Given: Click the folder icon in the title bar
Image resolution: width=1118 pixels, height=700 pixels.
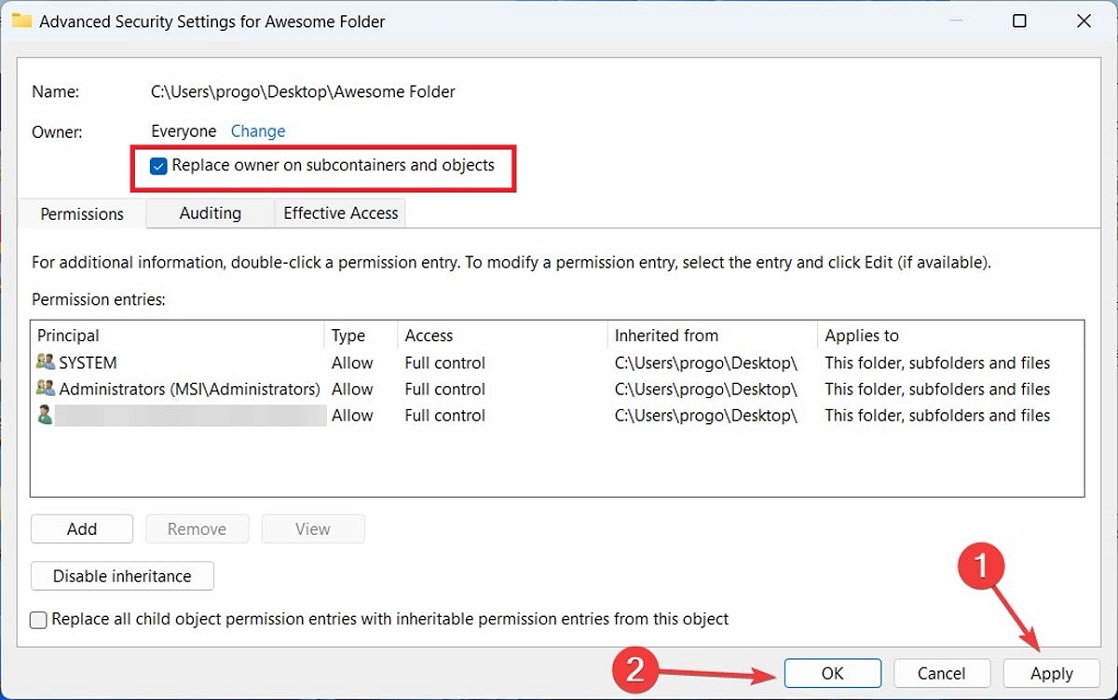Looking at the screenshot, I should tap(21, 20).
